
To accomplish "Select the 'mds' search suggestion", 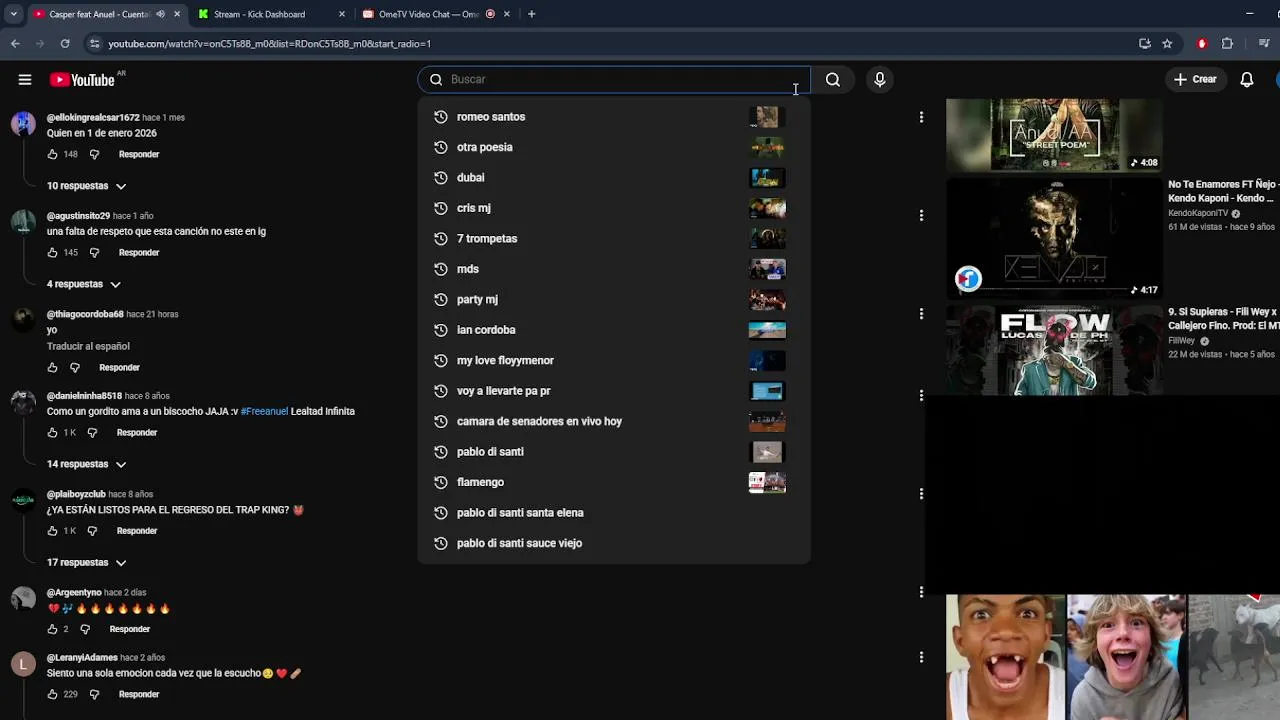I will 614,269.
